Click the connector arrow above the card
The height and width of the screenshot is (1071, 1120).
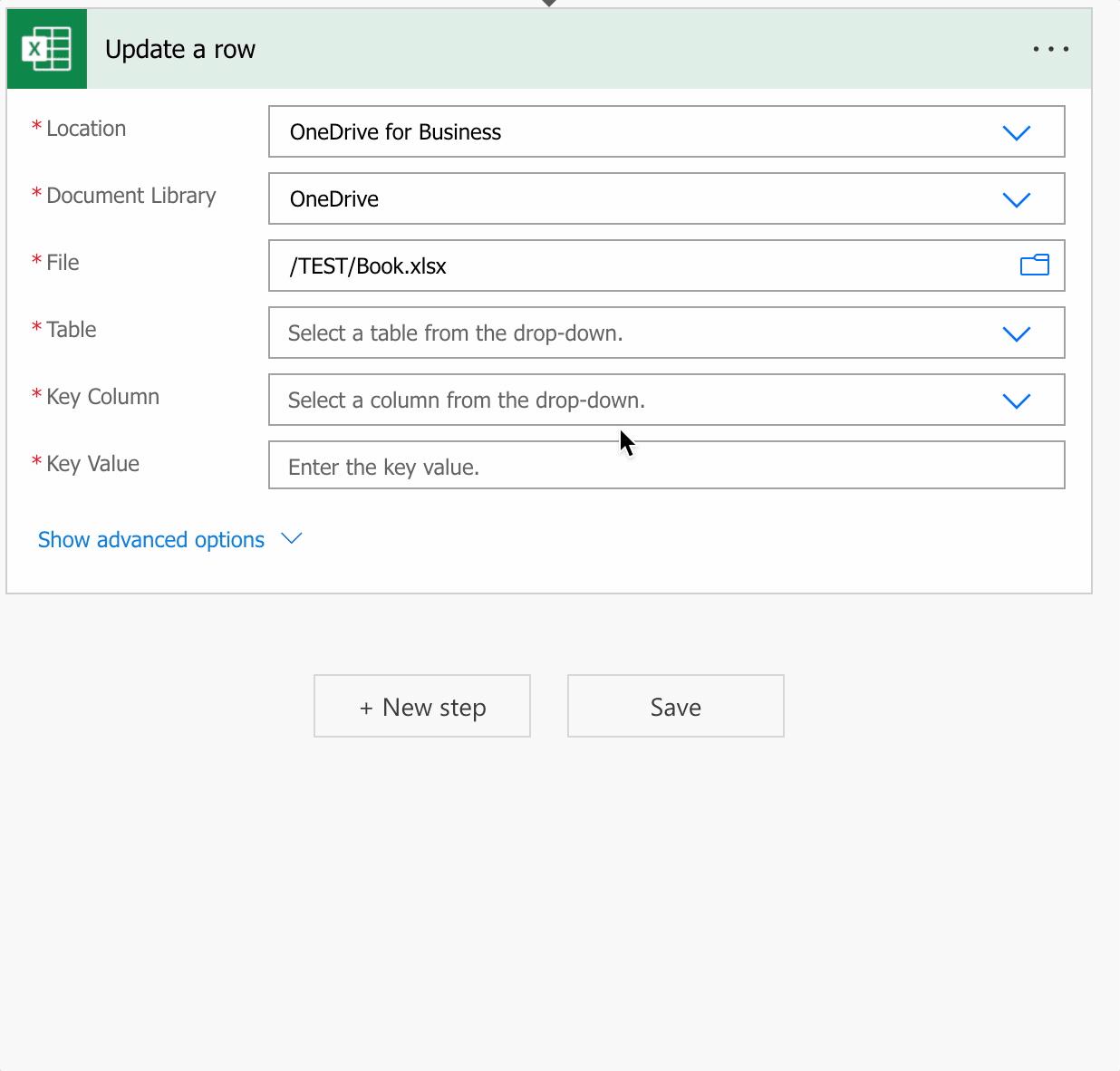(549, 4)
